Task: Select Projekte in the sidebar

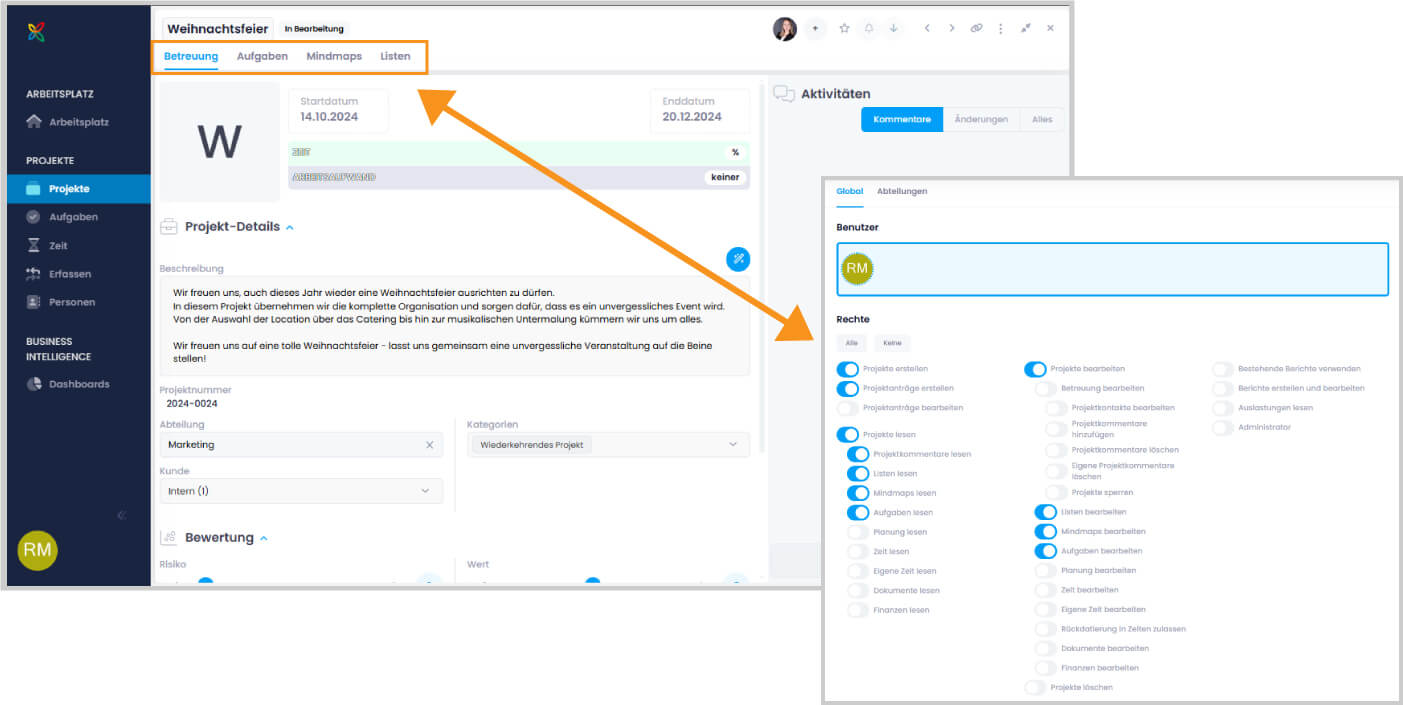Action: (x=77, y=189)
